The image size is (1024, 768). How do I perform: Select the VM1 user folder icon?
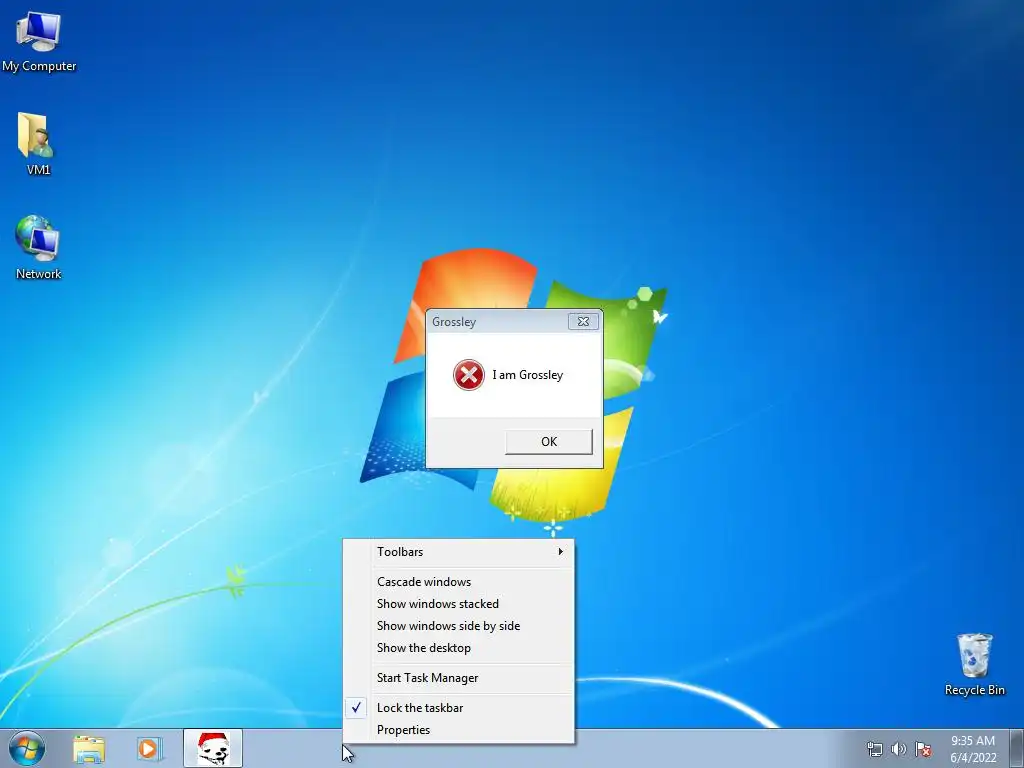(x=37, y=144)
